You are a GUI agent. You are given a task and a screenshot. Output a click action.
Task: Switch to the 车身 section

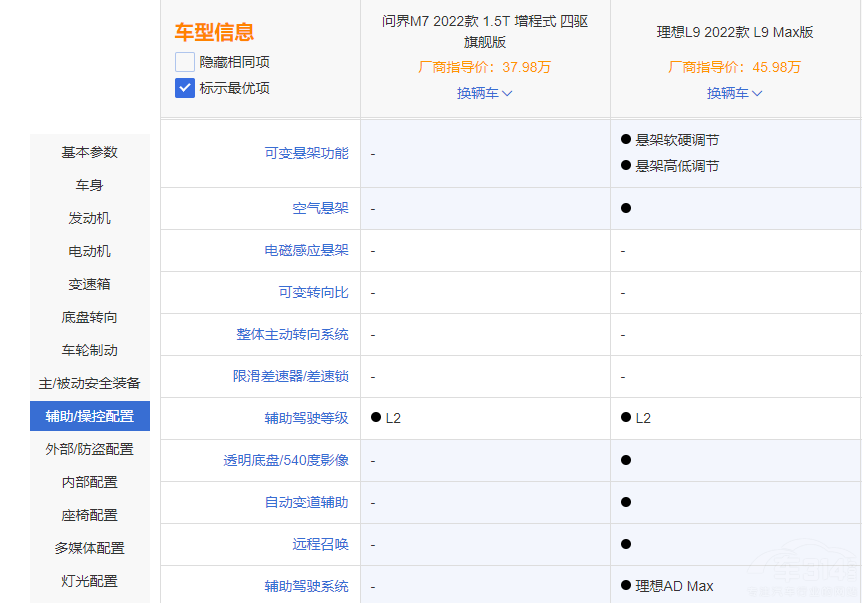tap(89, 185)
